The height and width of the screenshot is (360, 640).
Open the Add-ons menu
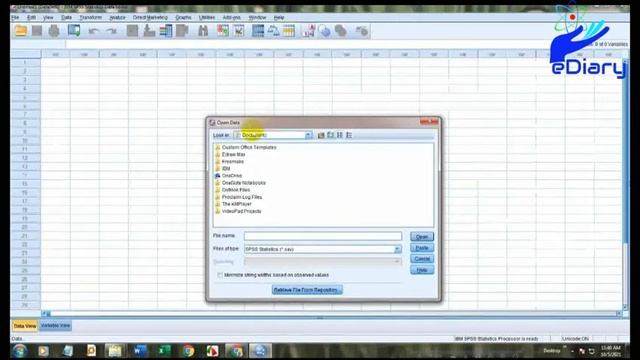[x=231, y=18]
